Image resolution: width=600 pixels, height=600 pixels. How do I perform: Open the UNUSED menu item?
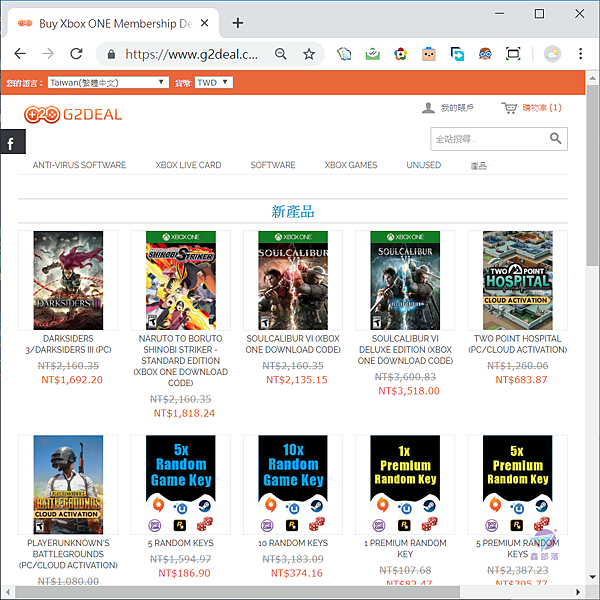coord(424,165)
